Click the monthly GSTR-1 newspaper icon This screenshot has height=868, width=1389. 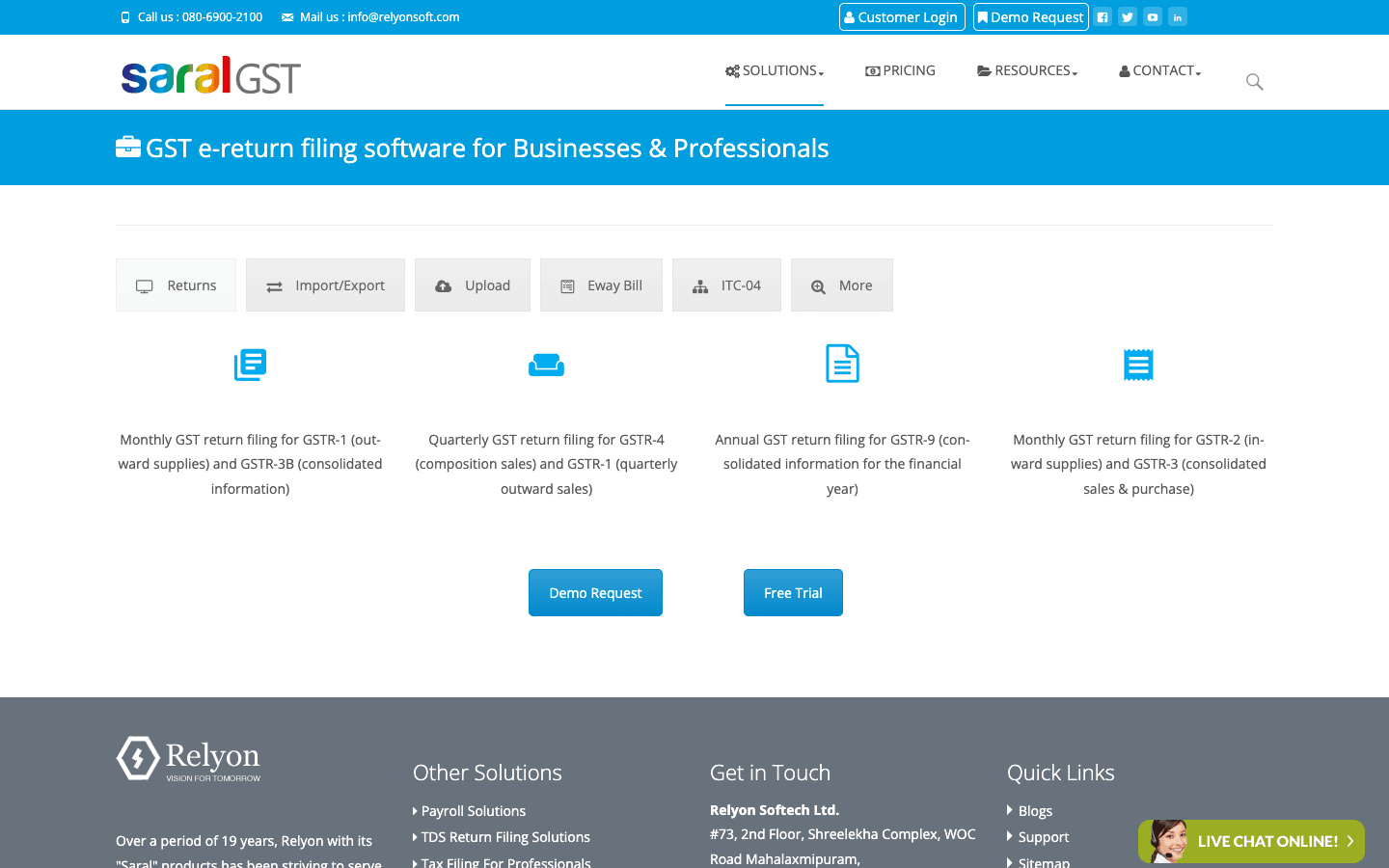click(x=250, y=365)
